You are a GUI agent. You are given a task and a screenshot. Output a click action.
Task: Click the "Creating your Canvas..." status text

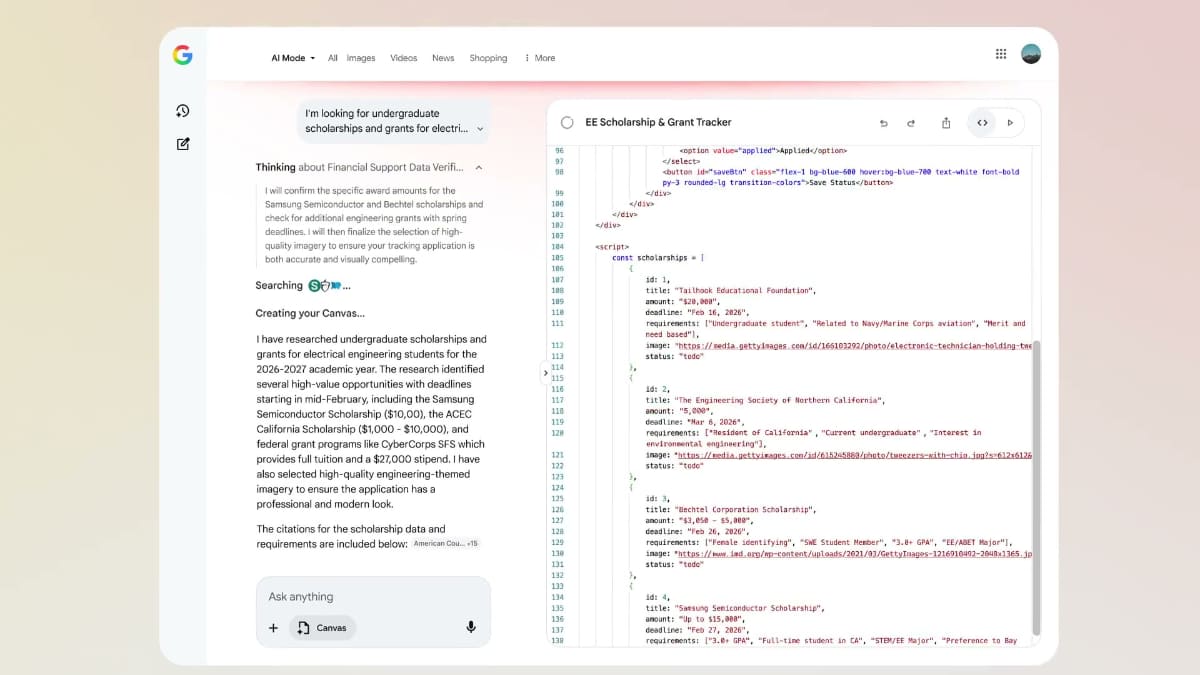pos(310,313)
